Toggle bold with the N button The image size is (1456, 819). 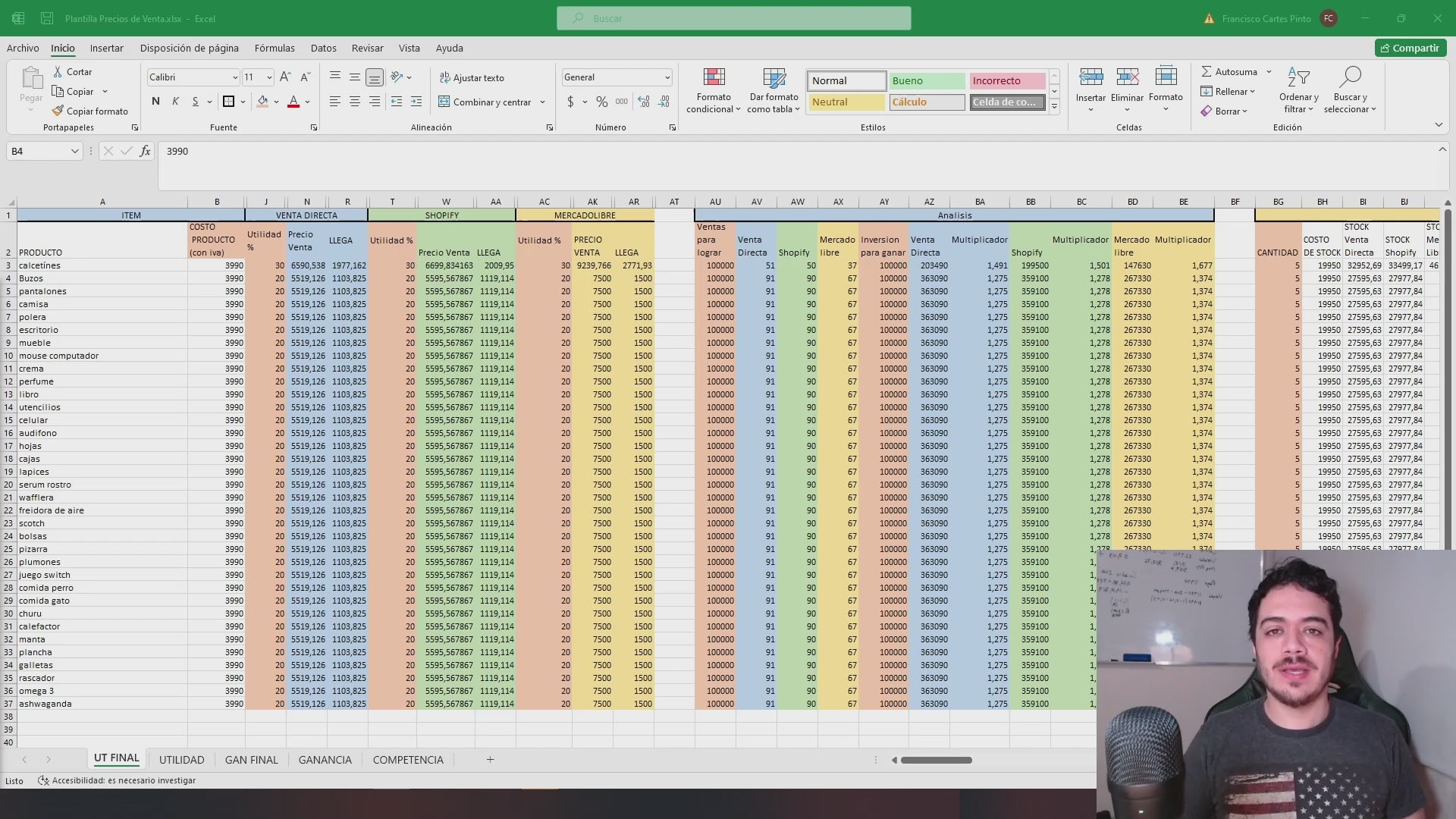pos(155,102)
